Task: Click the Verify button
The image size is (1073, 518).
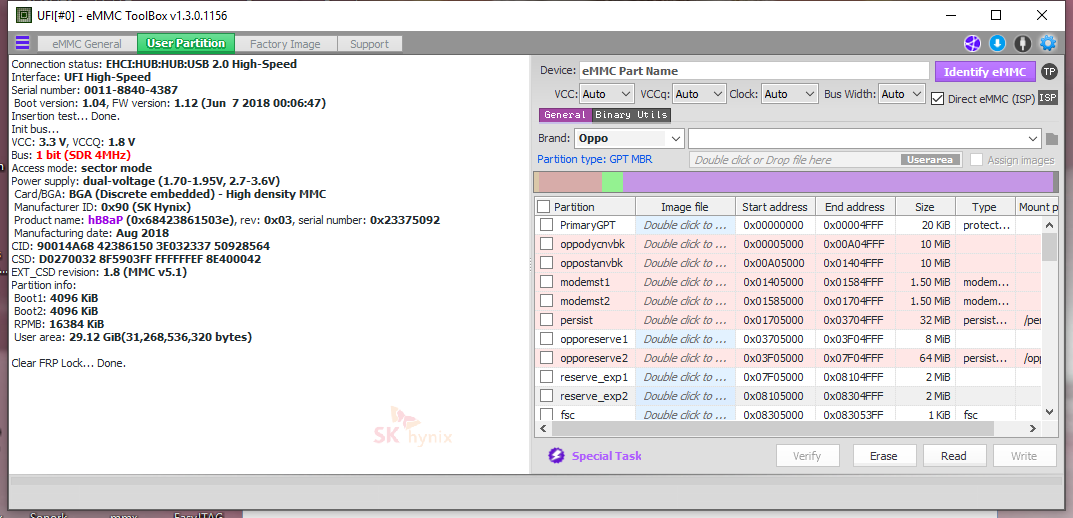Action: click(x=807, y=456)
